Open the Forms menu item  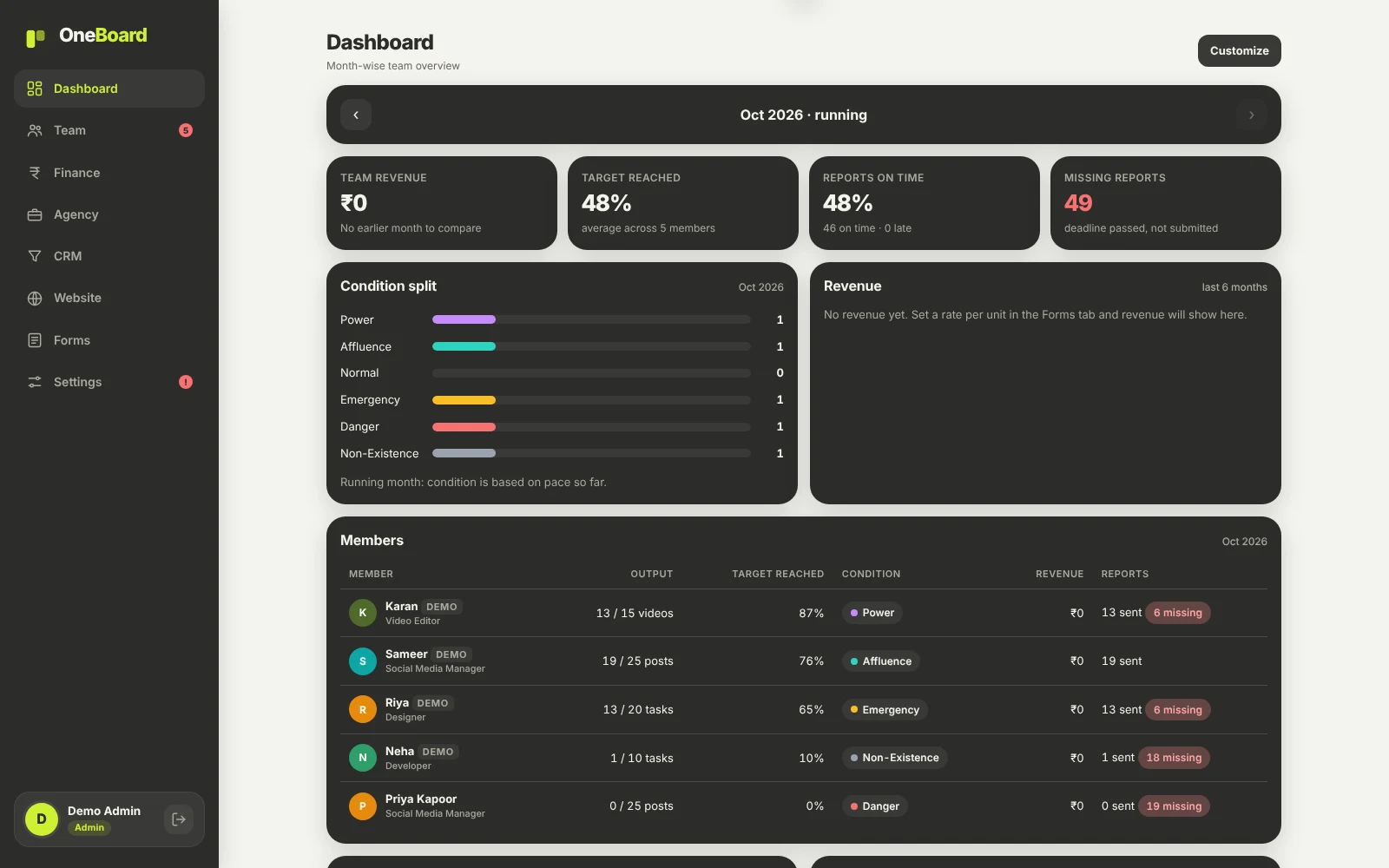click(x=109, y=340)
